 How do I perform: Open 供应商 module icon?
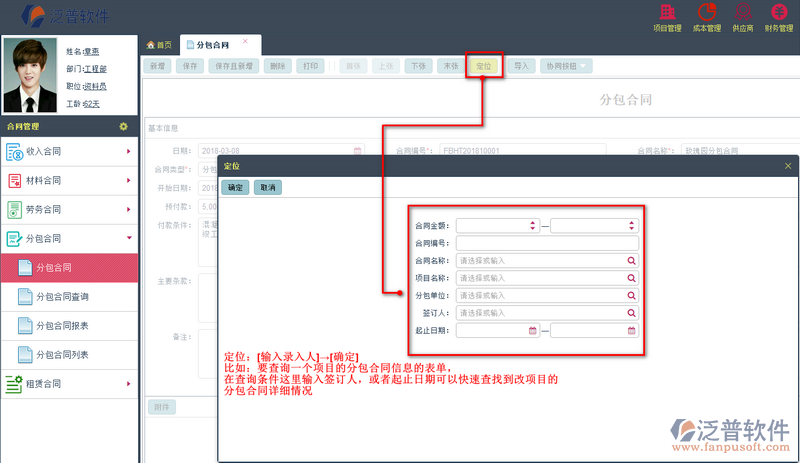[743, 12]
